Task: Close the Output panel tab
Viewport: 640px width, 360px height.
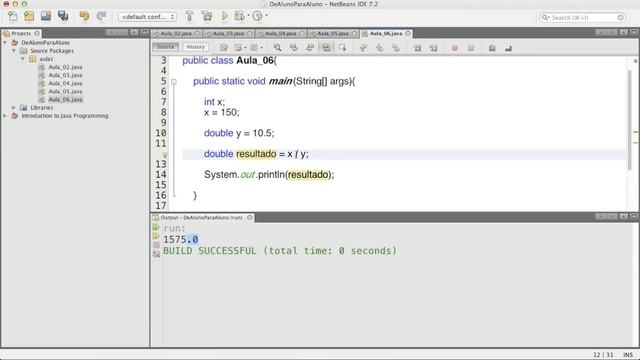Action: (250, 218)
